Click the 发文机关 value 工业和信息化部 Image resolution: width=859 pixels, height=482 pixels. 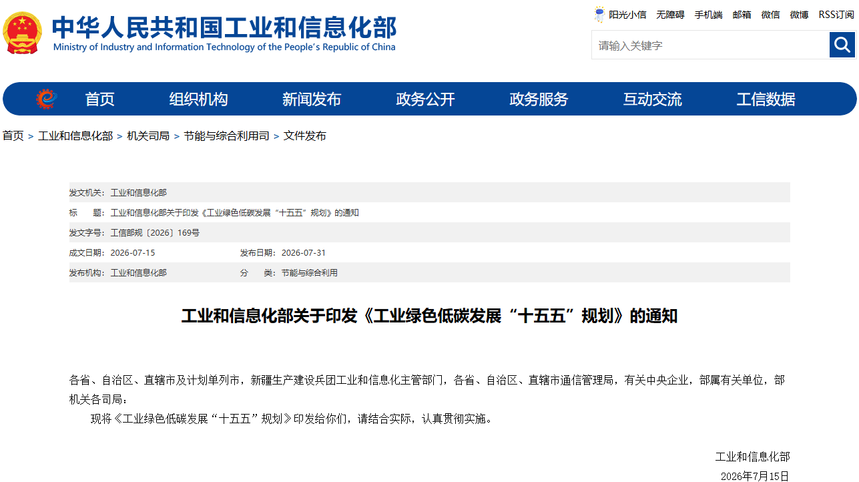[139, 193]
